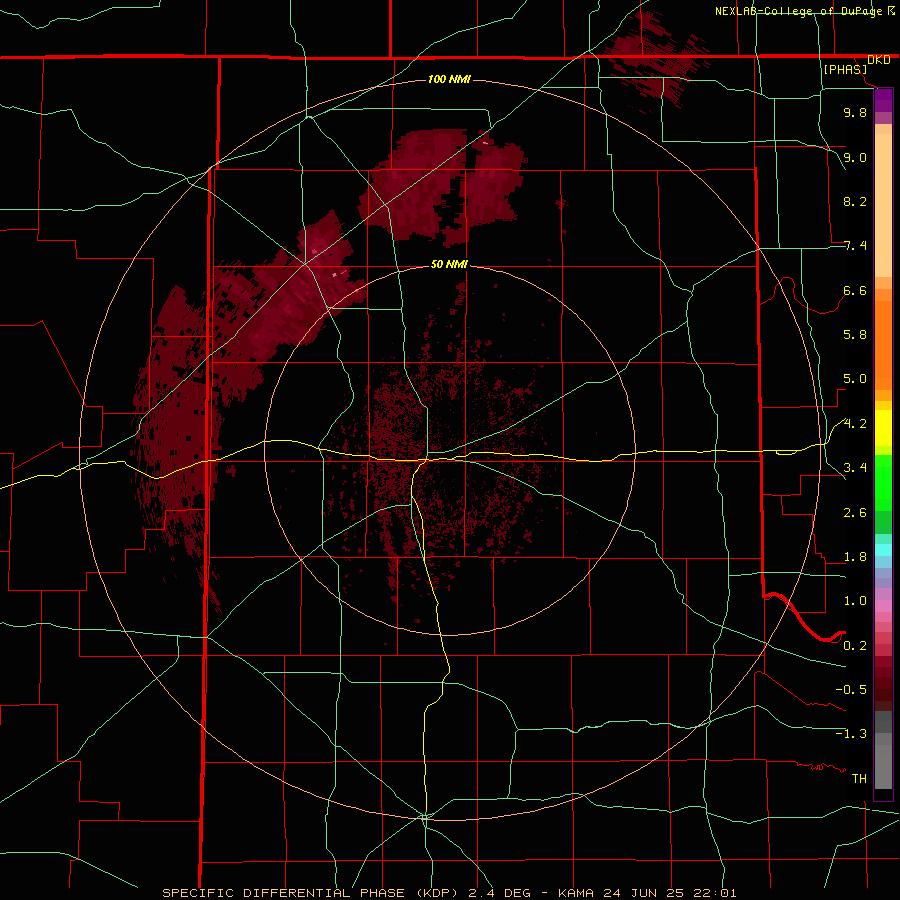Pick the pink segment of the color scale
The height and width of the screenshot is (900, 900).
point(883,606)
